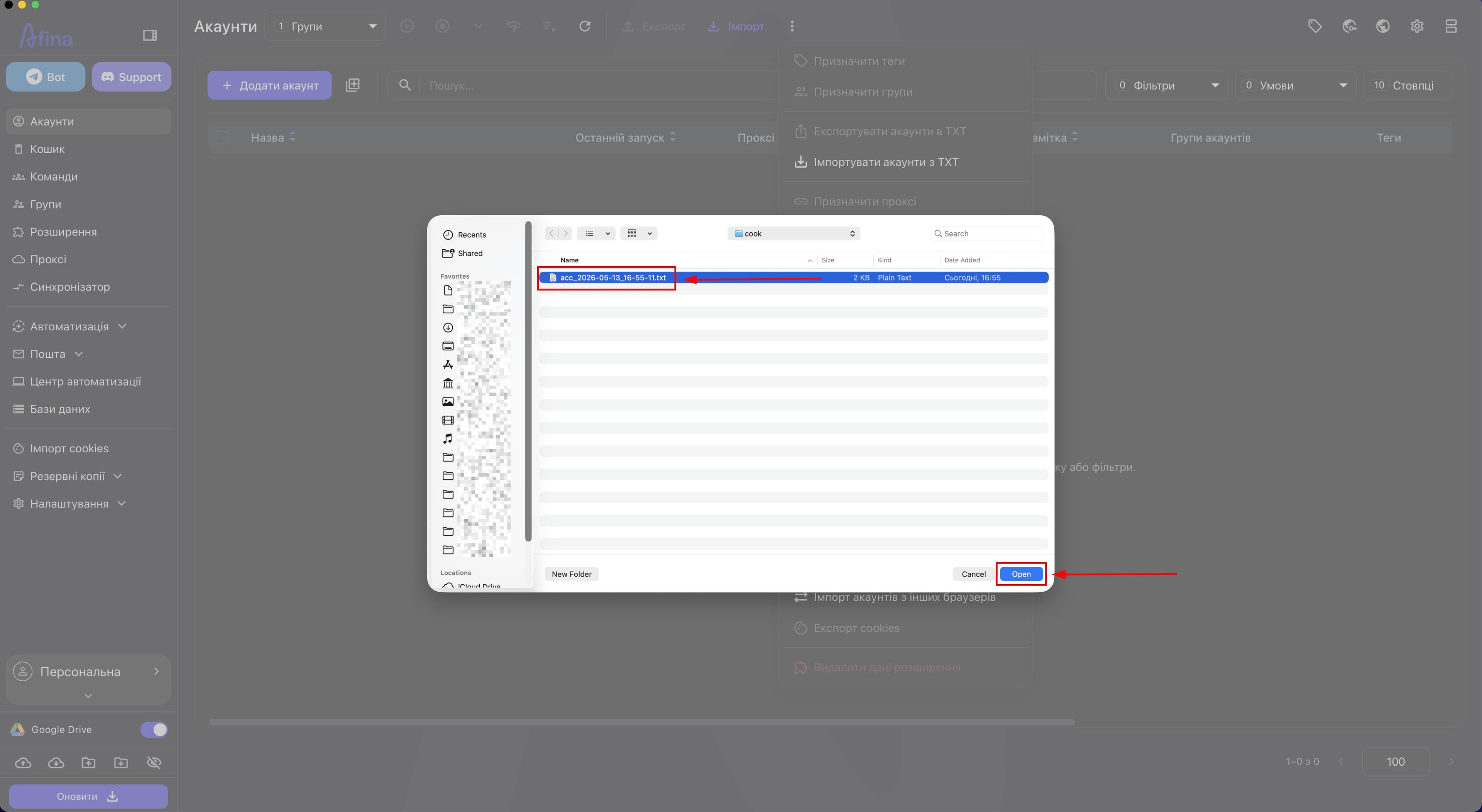Image resolution: width=1482 pixels, height=812 pixels.
Task: Click the Додати акаунт button
Action: pos(269,85)
